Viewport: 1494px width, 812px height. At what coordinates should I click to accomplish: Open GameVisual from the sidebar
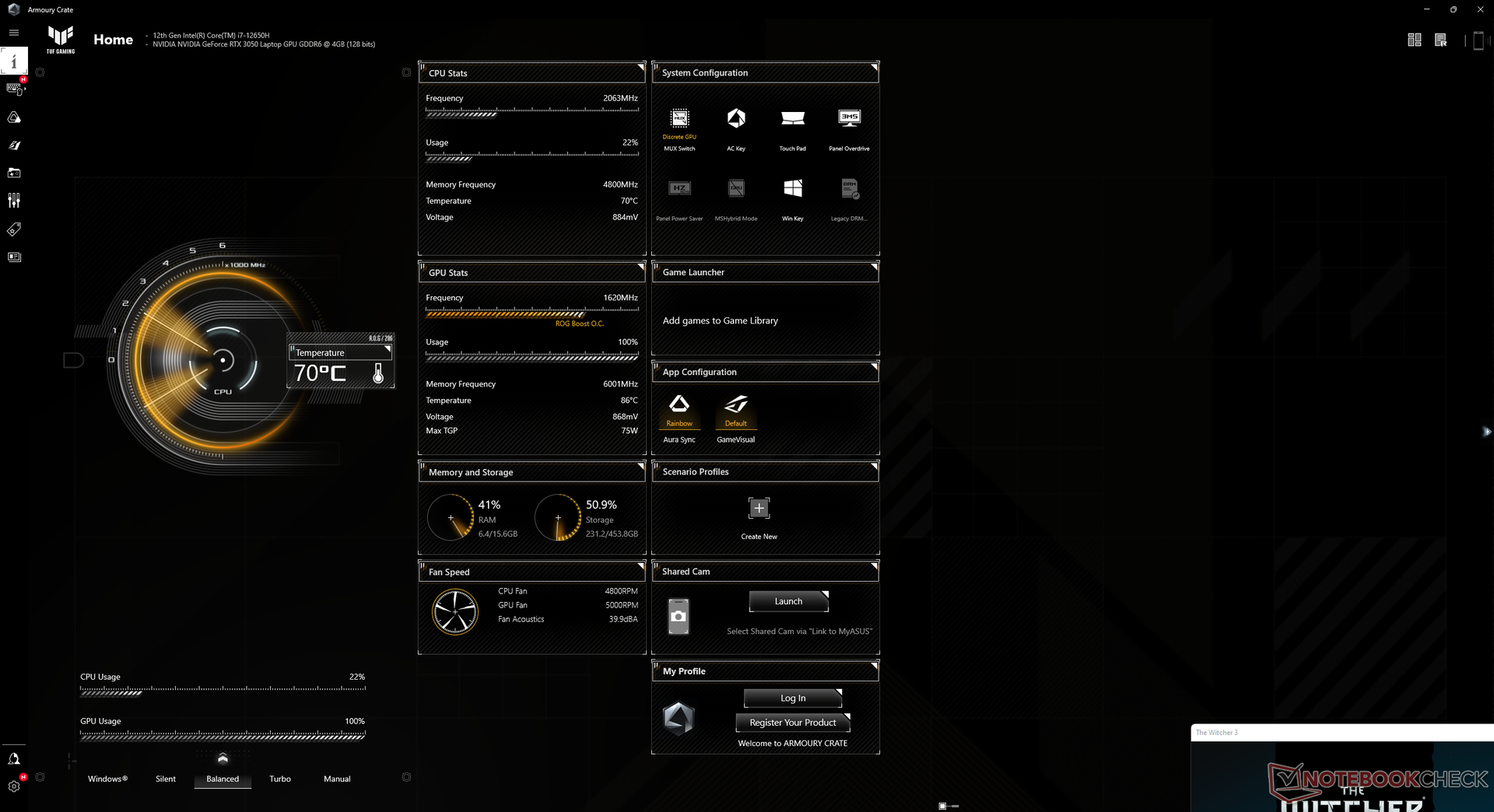click(14, 145)
